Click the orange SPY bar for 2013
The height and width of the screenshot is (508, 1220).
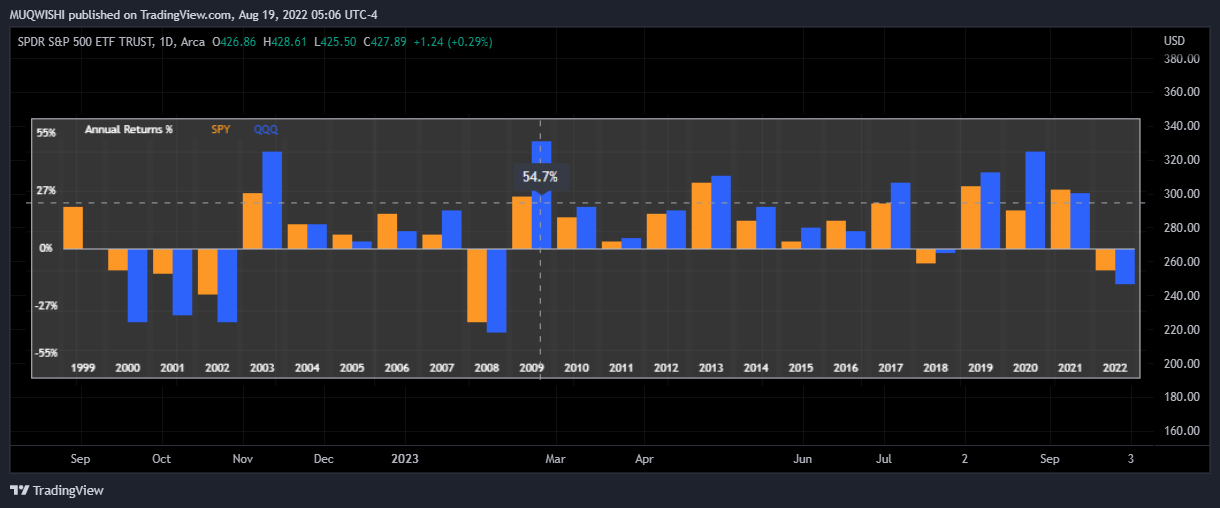[701, 215]
